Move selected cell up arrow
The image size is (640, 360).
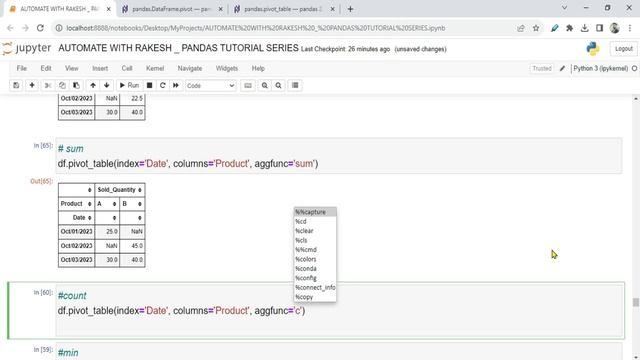tap(93, 85)
